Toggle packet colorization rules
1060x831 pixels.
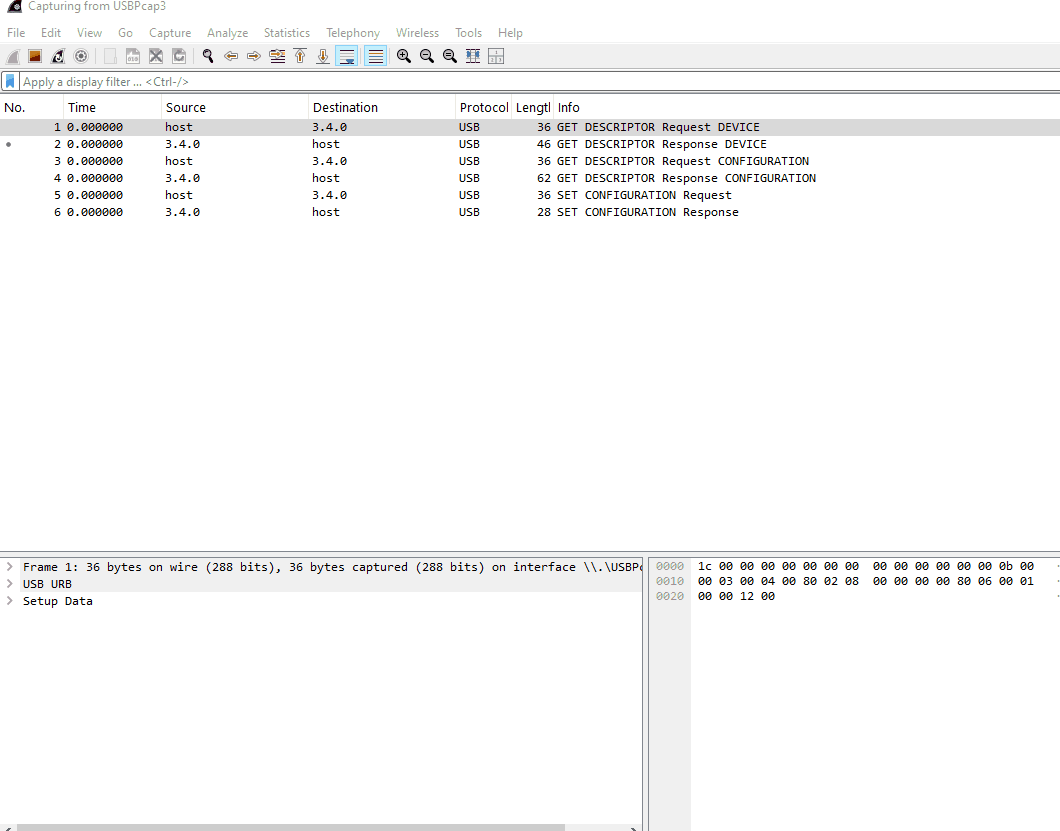tap(375, 56)
